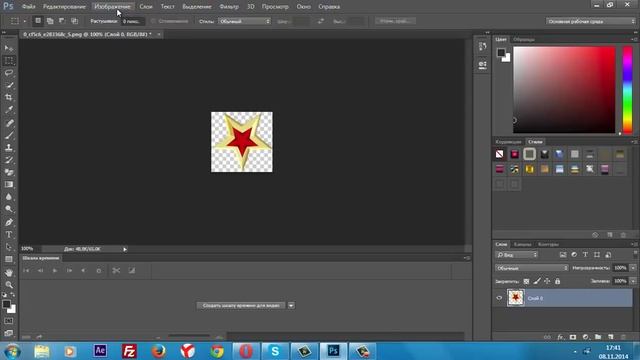Select the Eyedropper tool
This screenshot has width=640, height=360.
tap(9, 109)
